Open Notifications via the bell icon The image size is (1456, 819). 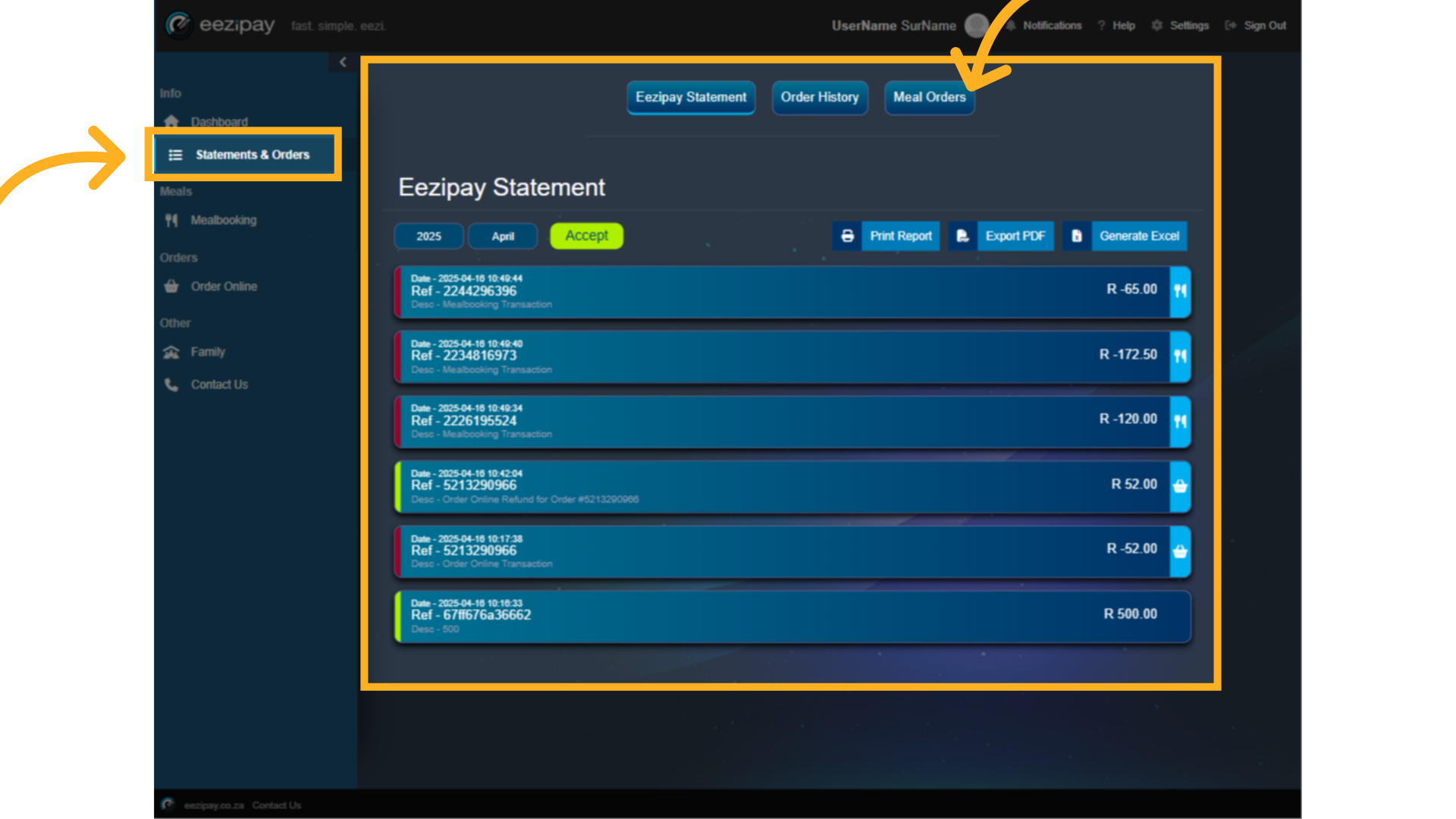1010,25
